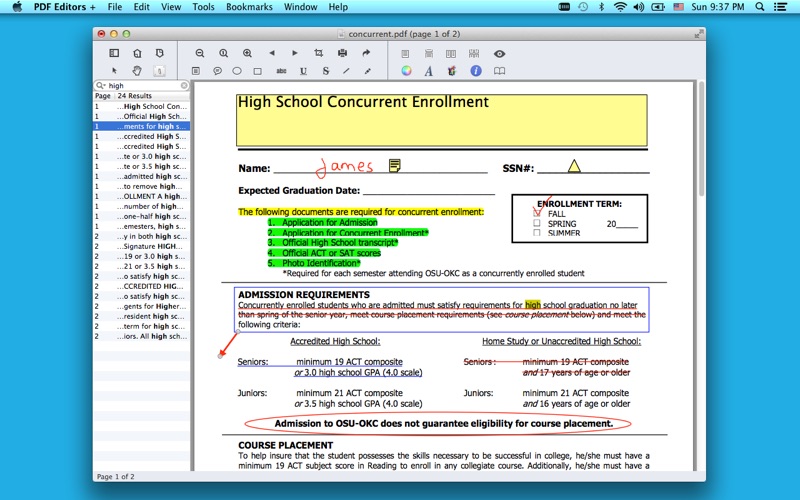Screen dimensions: 800x500
Task: Select the crop tool
Action: tap(319, 53)
